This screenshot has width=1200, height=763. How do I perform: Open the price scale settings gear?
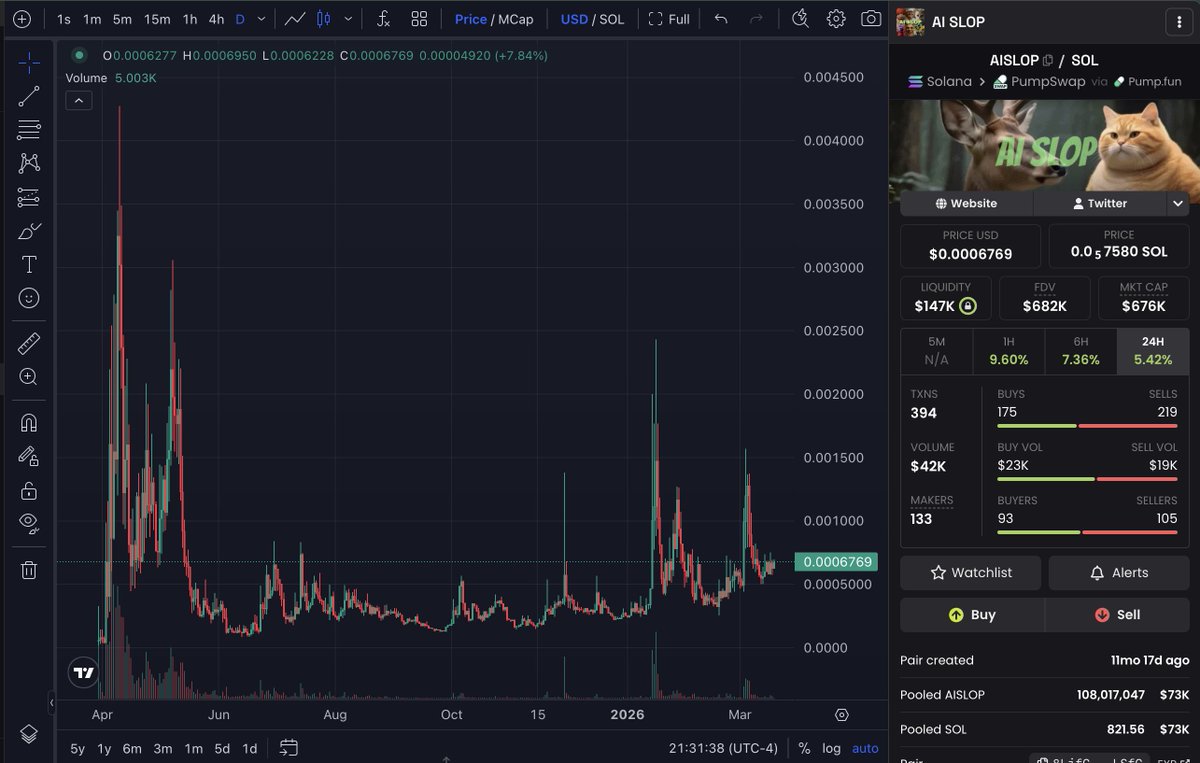tap(842, 715)
